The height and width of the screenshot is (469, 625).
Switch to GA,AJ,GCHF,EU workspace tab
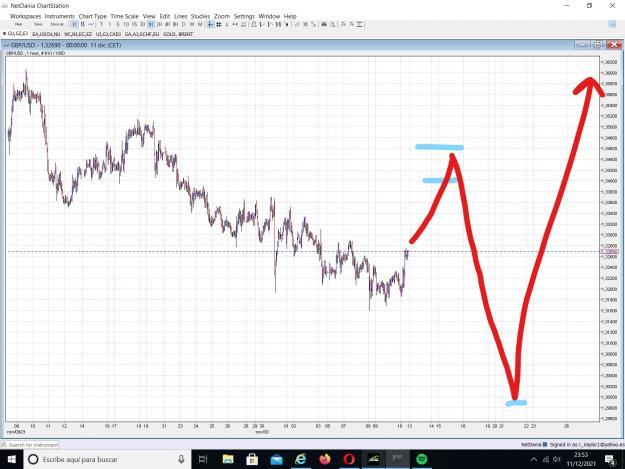pyautogui.click(x=142, y=34)
